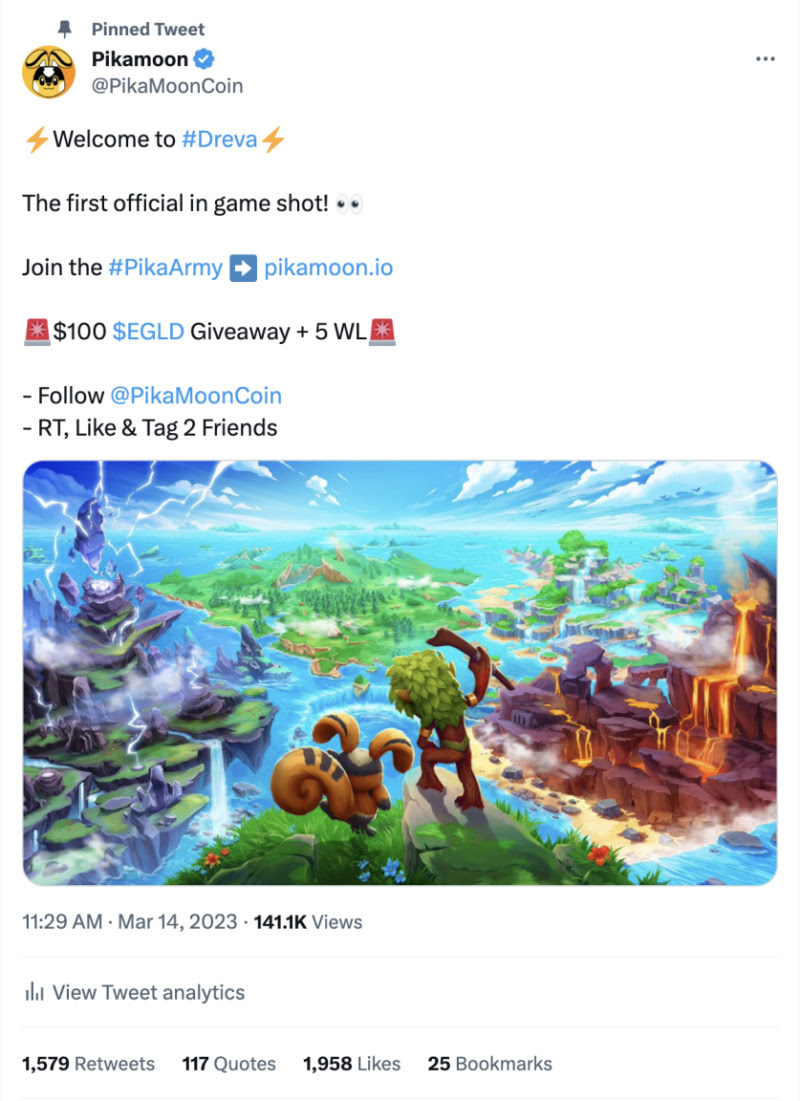This screenshot has width=800, height=1101.
Task: Open the @PikaMoonCoin mention in tweet body
Action: coord(196,395)
